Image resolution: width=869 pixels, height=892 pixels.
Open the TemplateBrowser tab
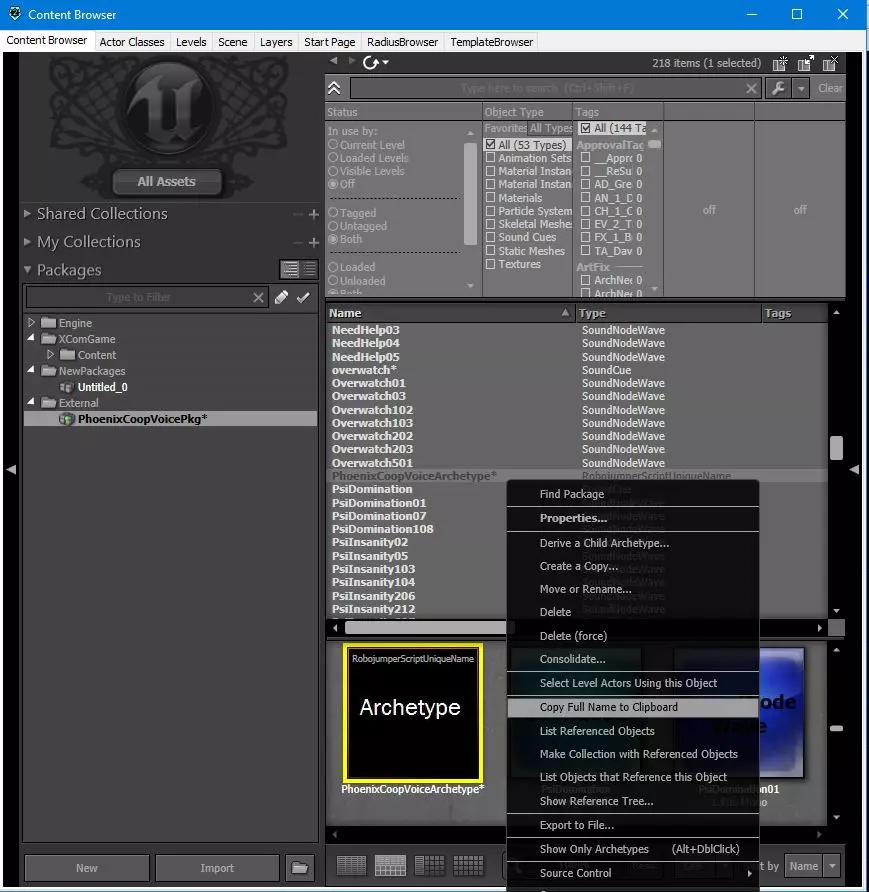point(491,42)
